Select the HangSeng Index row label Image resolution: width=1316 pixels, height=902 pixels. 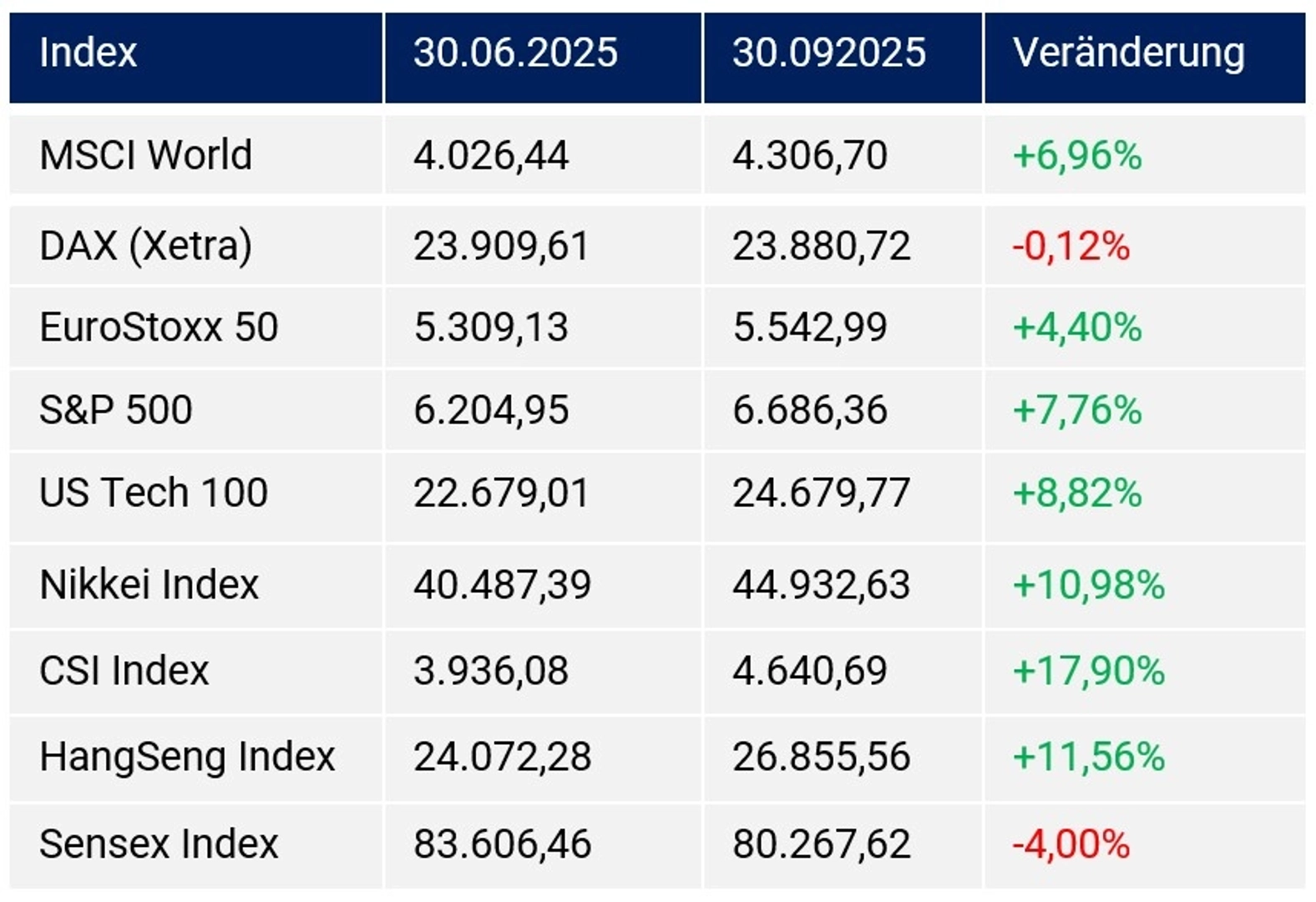(187, 757)
